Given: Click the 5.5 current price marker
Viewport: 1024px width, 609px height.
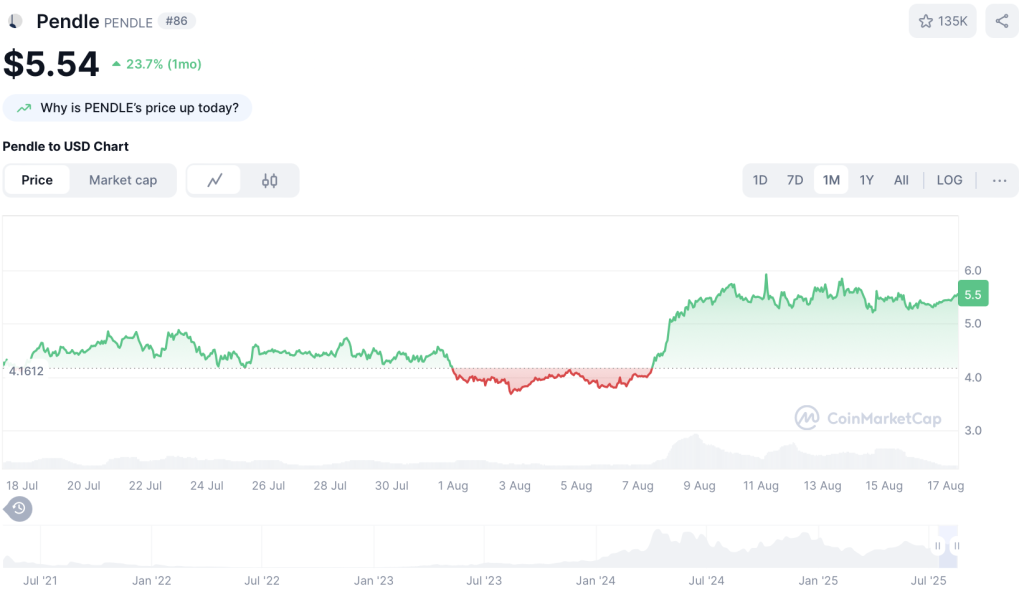Looking at the screenshot, I should click(x=973, y=294).
